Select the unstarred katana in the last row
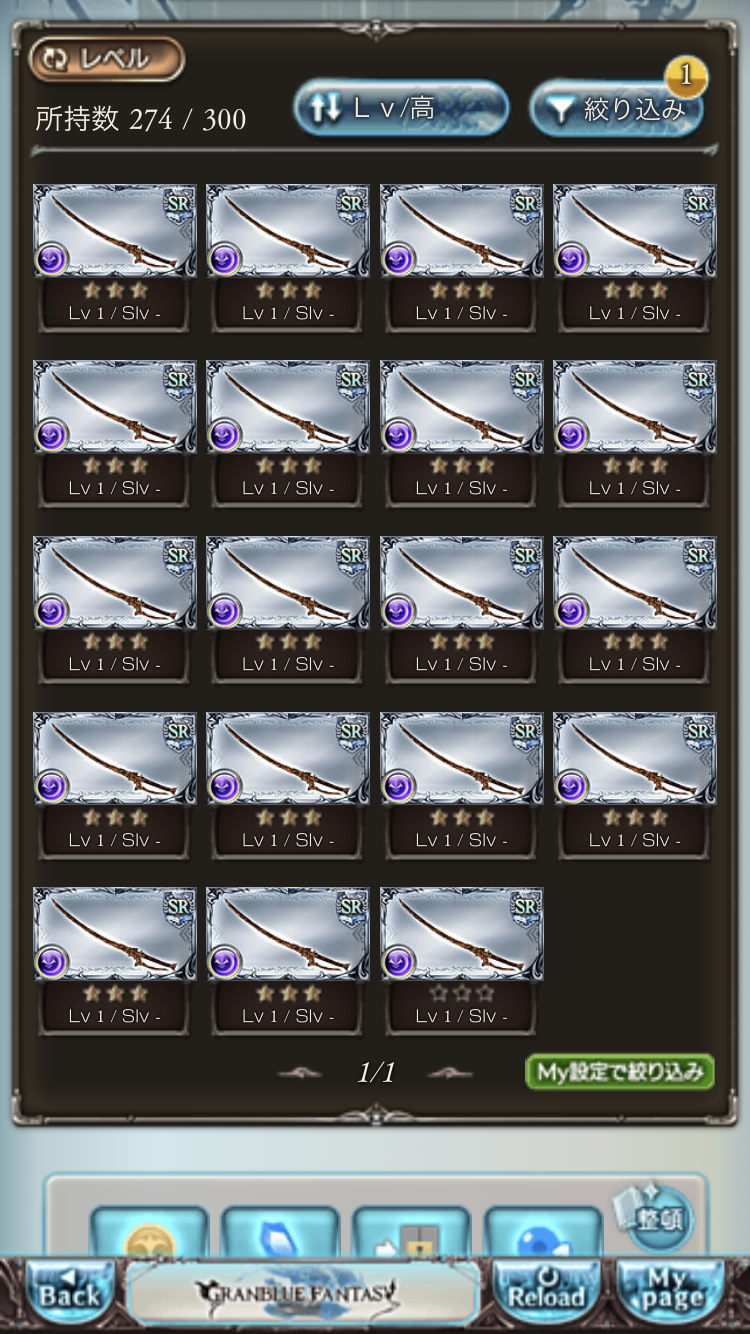750x1334 pixels. pos(461,961)
